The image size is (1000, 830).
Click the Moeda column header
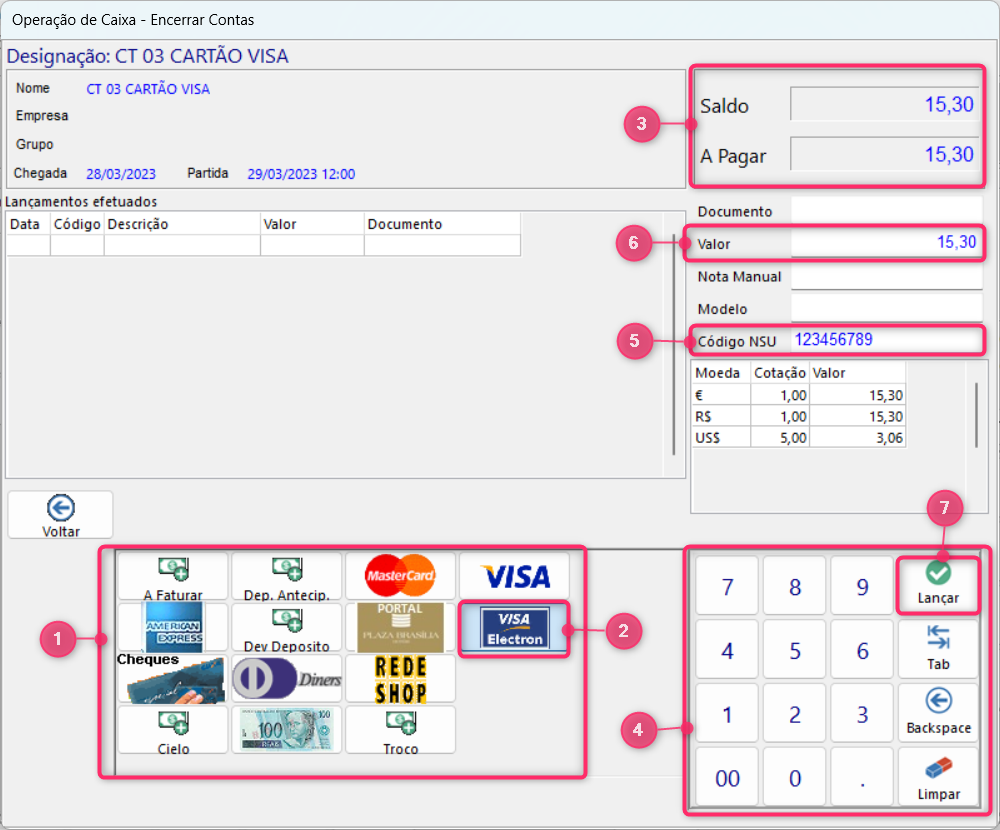tap(721, 373)
